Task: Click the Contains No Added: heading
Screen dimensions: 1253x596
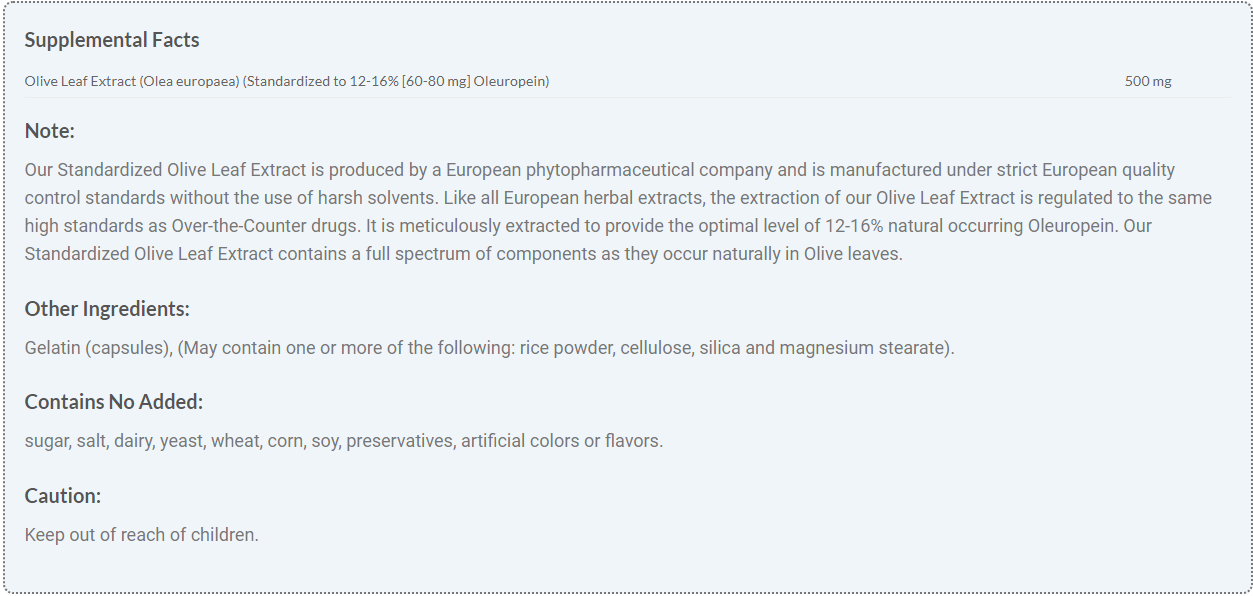Action: click(113, 402)
